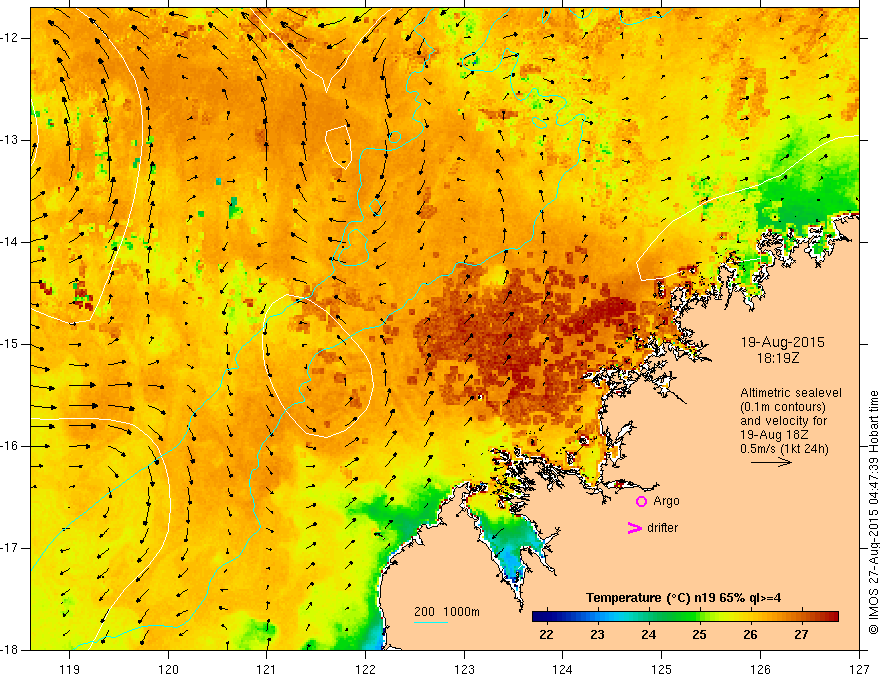Image resolution: width=880 pixels, height=680 pixels.
Task: Click the date text 19-Aug-2015
Action: click(x=782, y=342)
